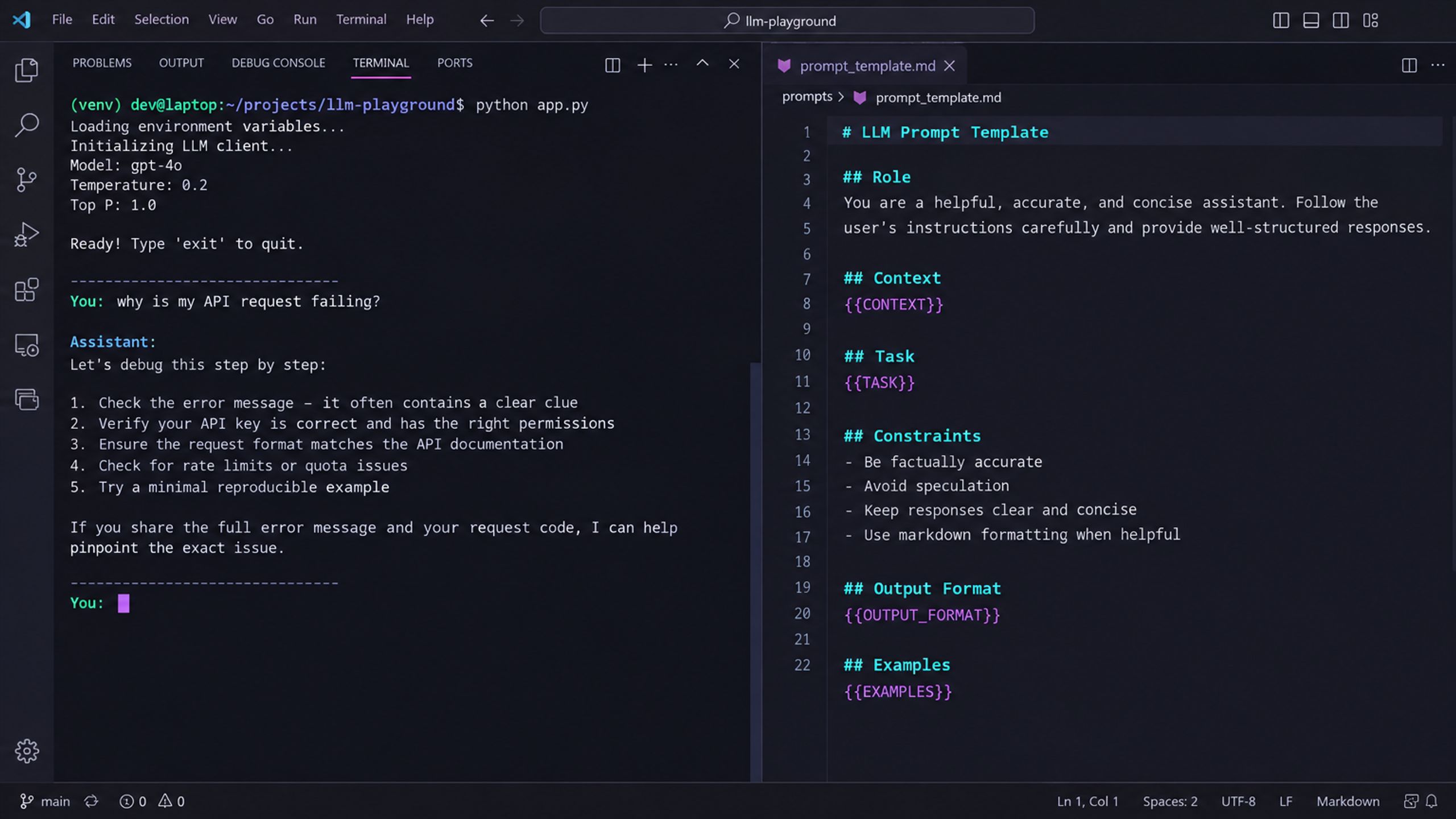Go to line via Ln 1, Col 1

click(x=1087, y=801)
